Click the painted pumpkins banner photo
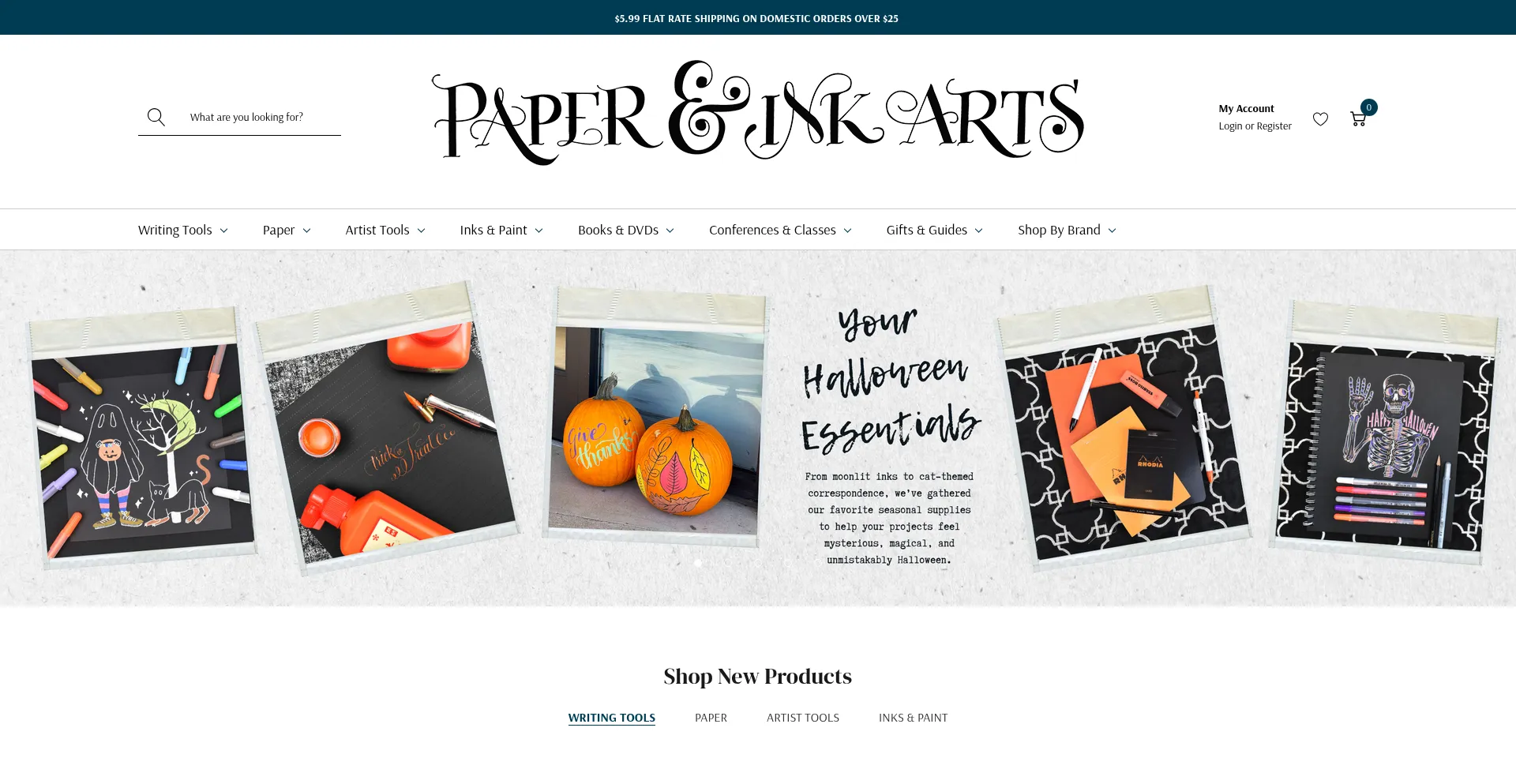The height and width of the screenshot is (784, 1516). pyautogui.click(x=656, y=418)
